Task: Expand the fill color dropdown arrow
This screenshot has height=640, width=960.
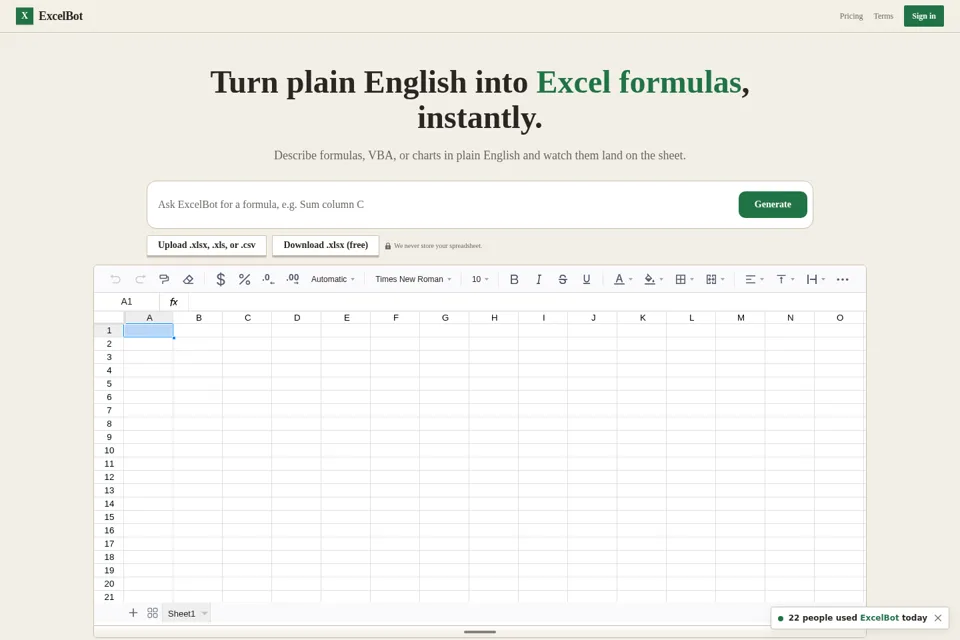Action: pos(661,279)
